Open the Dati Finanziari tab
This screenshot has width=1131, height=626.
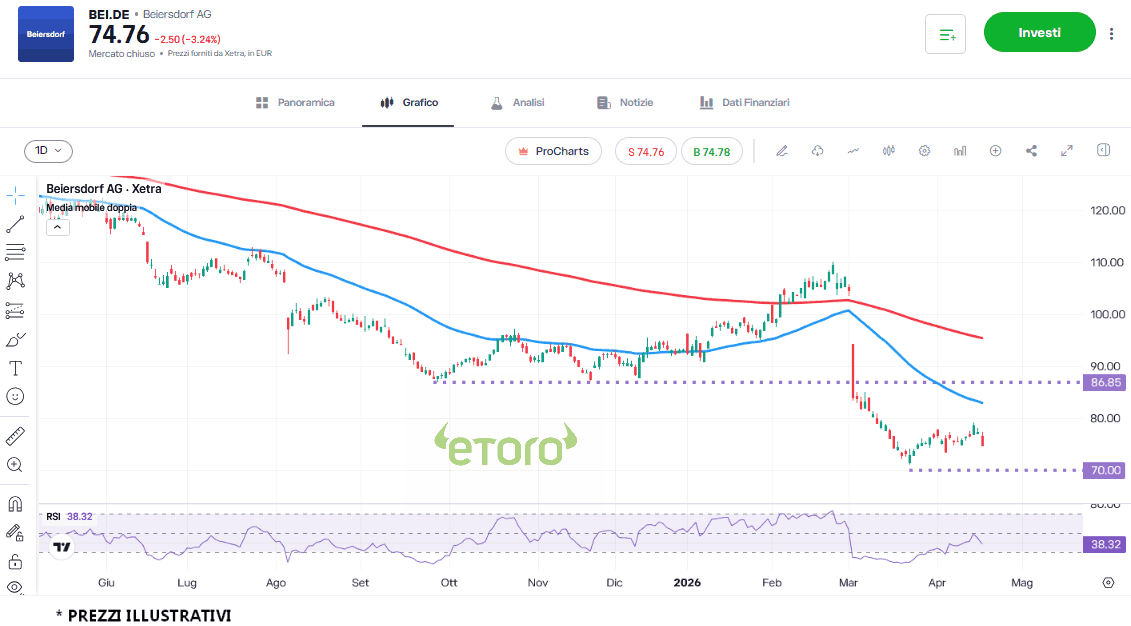744,103
